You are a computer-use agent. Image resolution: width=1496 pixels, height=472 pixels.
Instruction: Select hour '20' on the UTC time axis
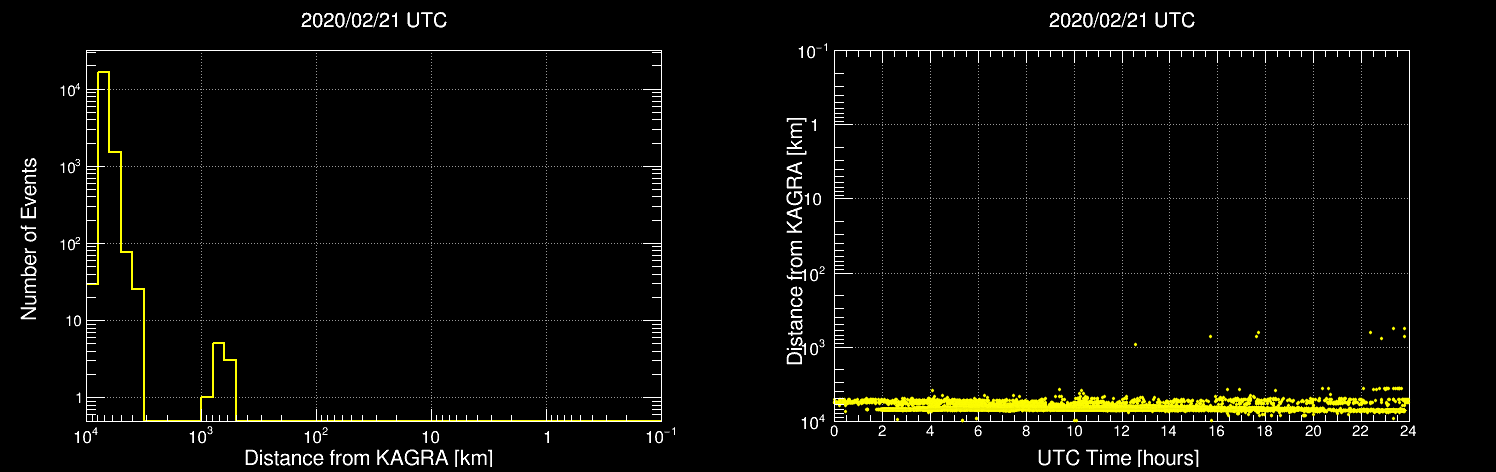[x=1313, y=432]
